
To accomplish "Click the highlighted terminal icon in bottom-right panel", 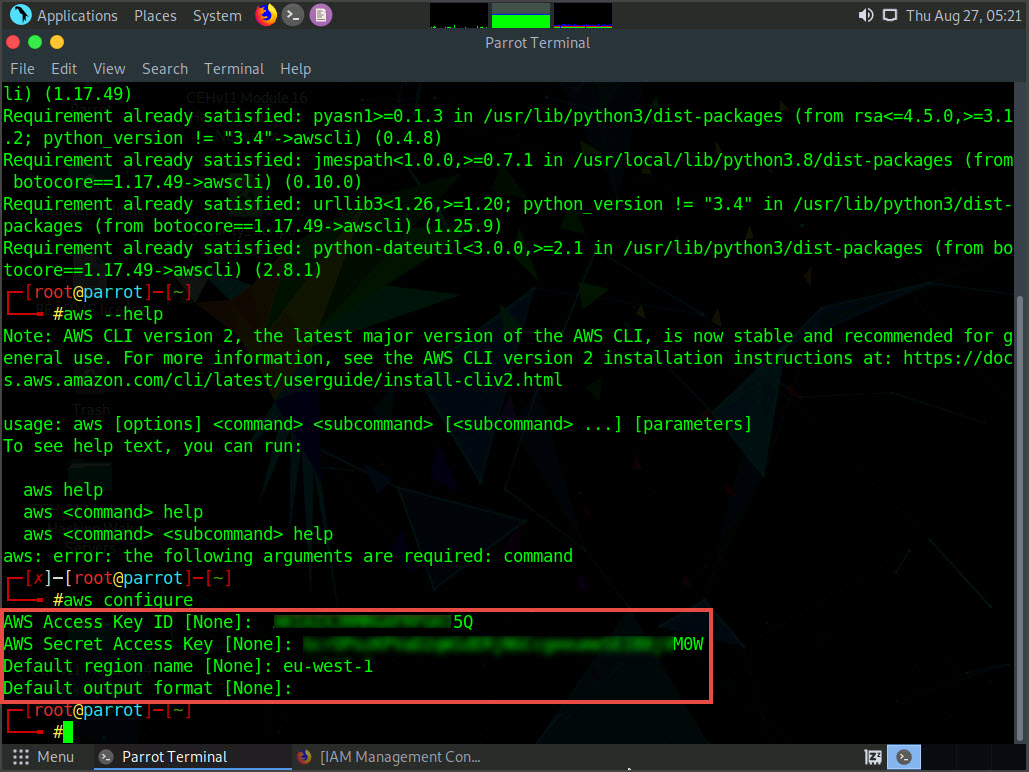I will click(x=904, y=757).
